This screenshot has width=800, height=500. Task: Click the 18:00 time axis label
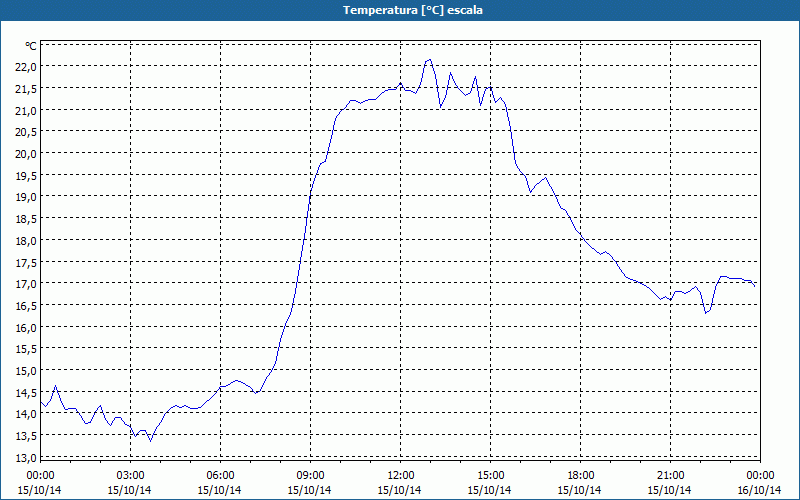[580, 476]
